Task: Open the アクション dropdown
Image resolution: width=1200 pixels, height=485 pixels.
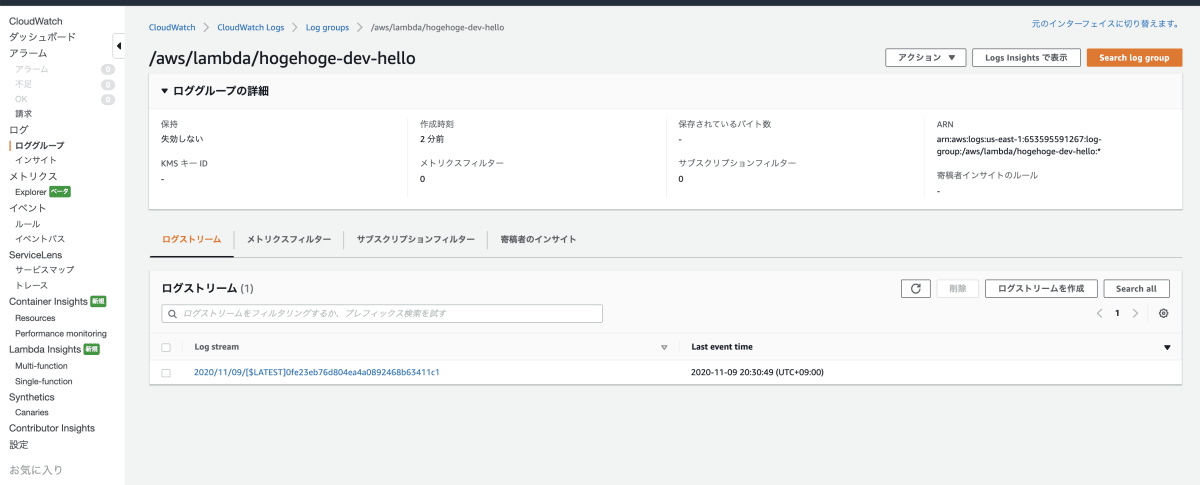Action: click(926, 58)
